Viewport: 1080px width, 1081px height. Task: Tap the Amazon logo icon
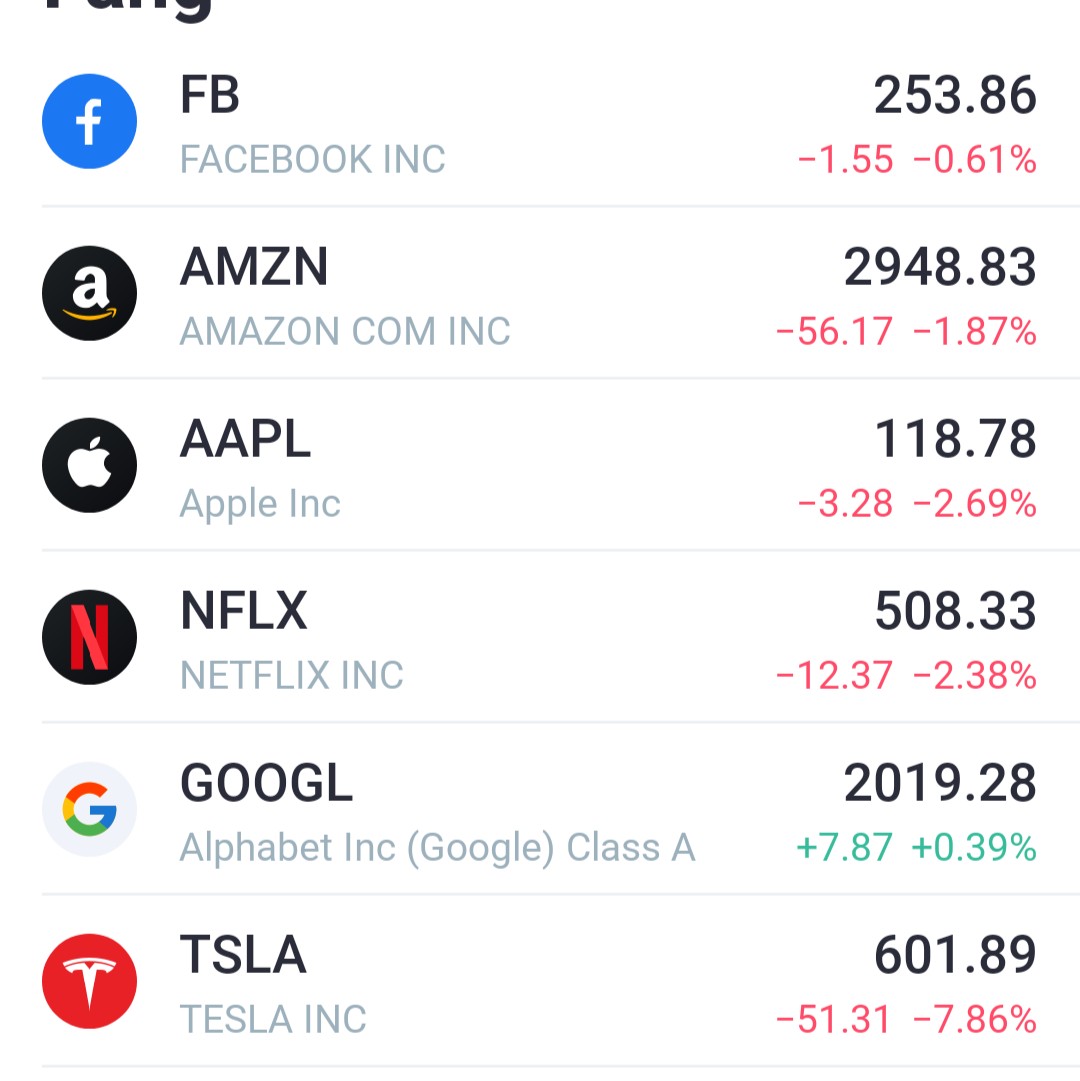(89, 293)
